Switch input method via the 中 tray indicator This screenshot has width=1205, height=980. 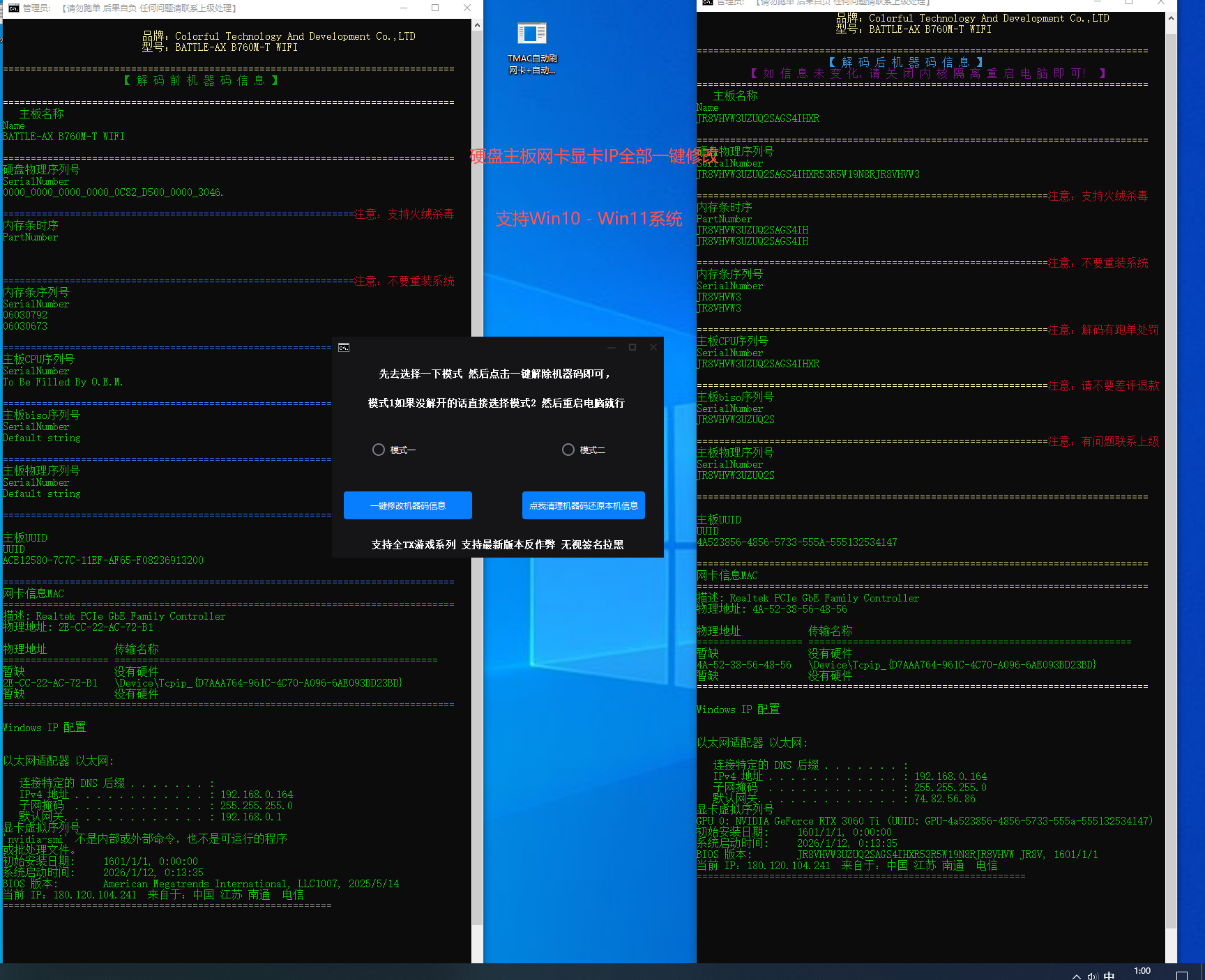click(x=1109, y=975)
